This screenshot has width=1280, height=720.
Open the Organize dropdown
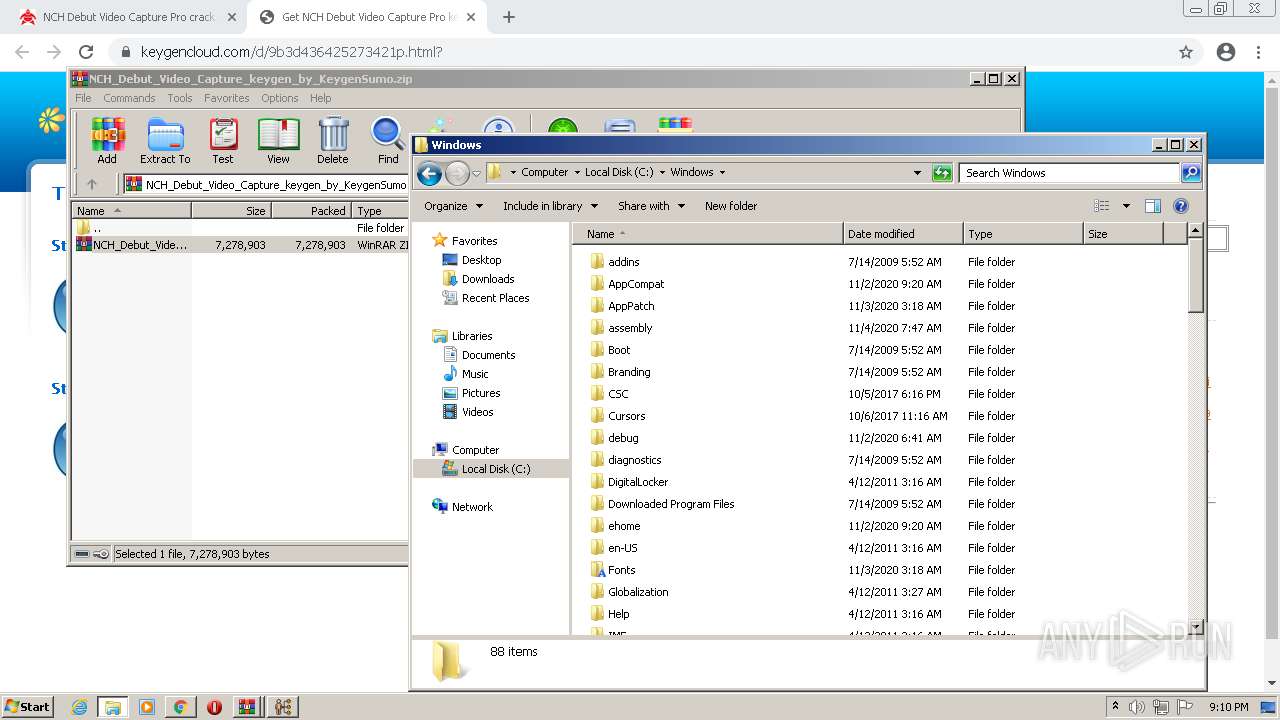click(453, 206)
